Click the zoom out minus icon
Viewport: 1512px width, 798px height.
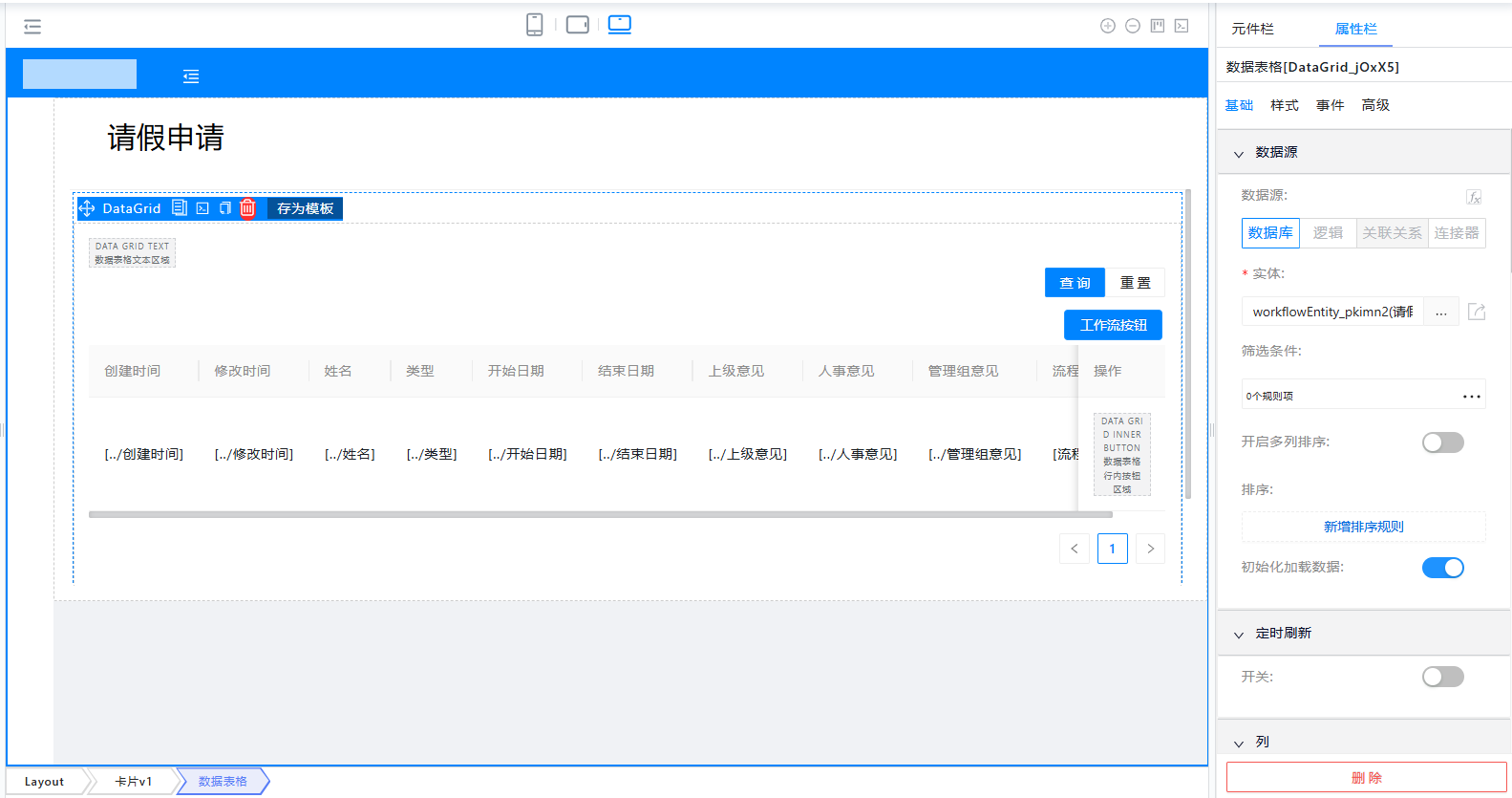(x=1132, y=26)
